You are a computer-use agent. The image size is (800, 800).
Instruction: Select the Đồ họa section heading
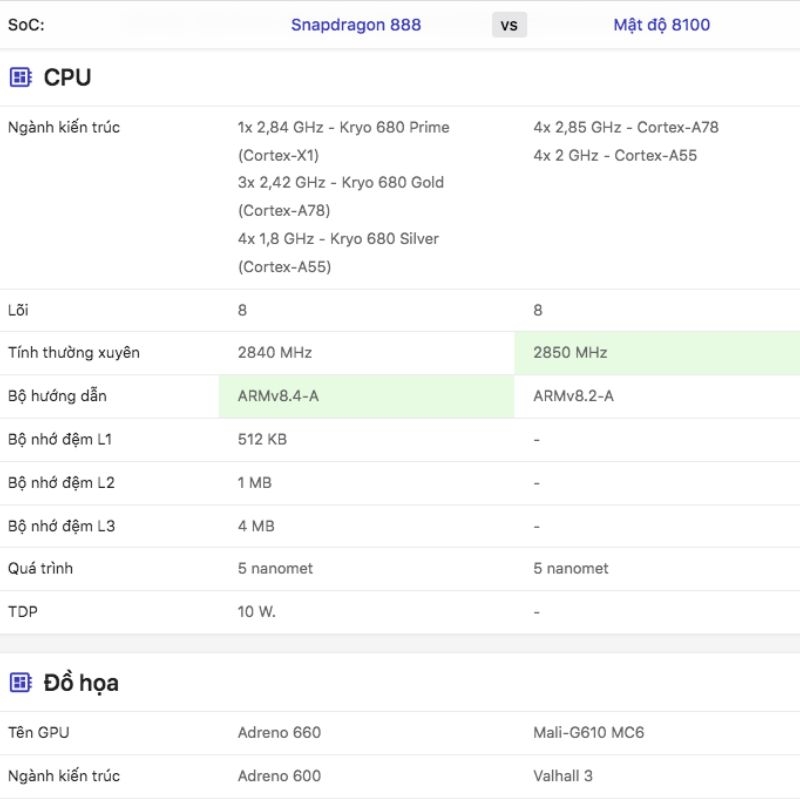pyautogui.click(x=81, y=683)
